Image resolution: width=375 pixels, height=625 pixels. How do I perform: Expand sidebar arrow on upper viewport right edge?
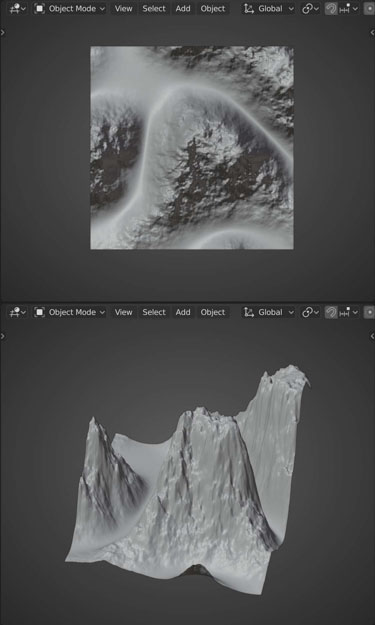[372, 33]
